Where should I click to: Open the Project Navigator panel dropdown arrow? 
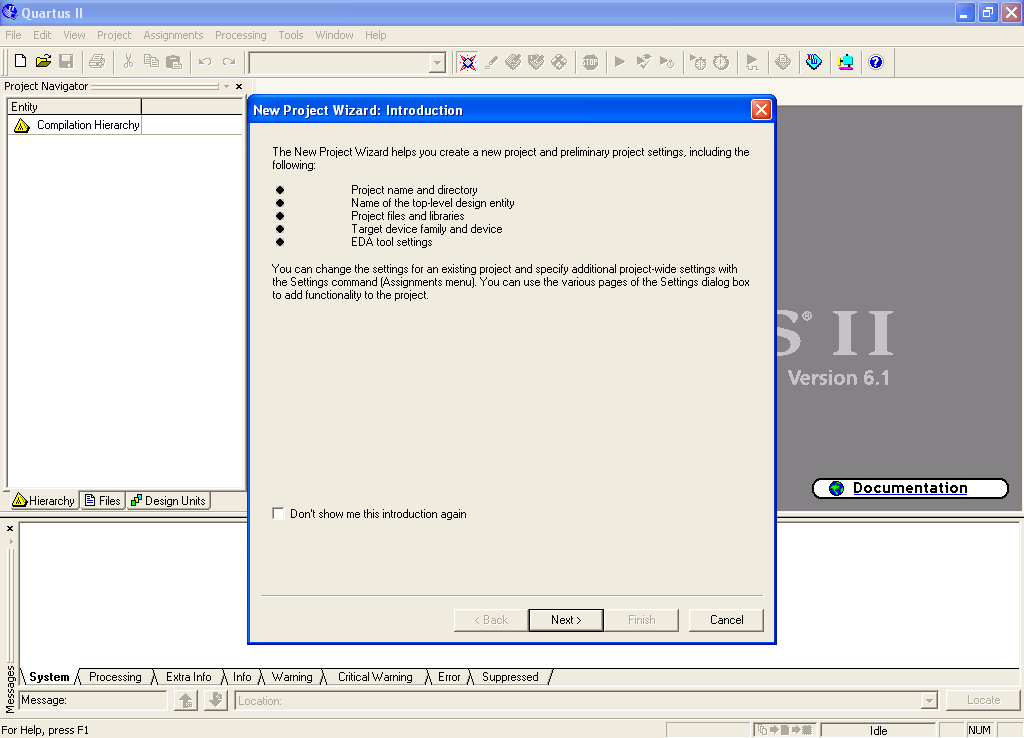[227, 87]
